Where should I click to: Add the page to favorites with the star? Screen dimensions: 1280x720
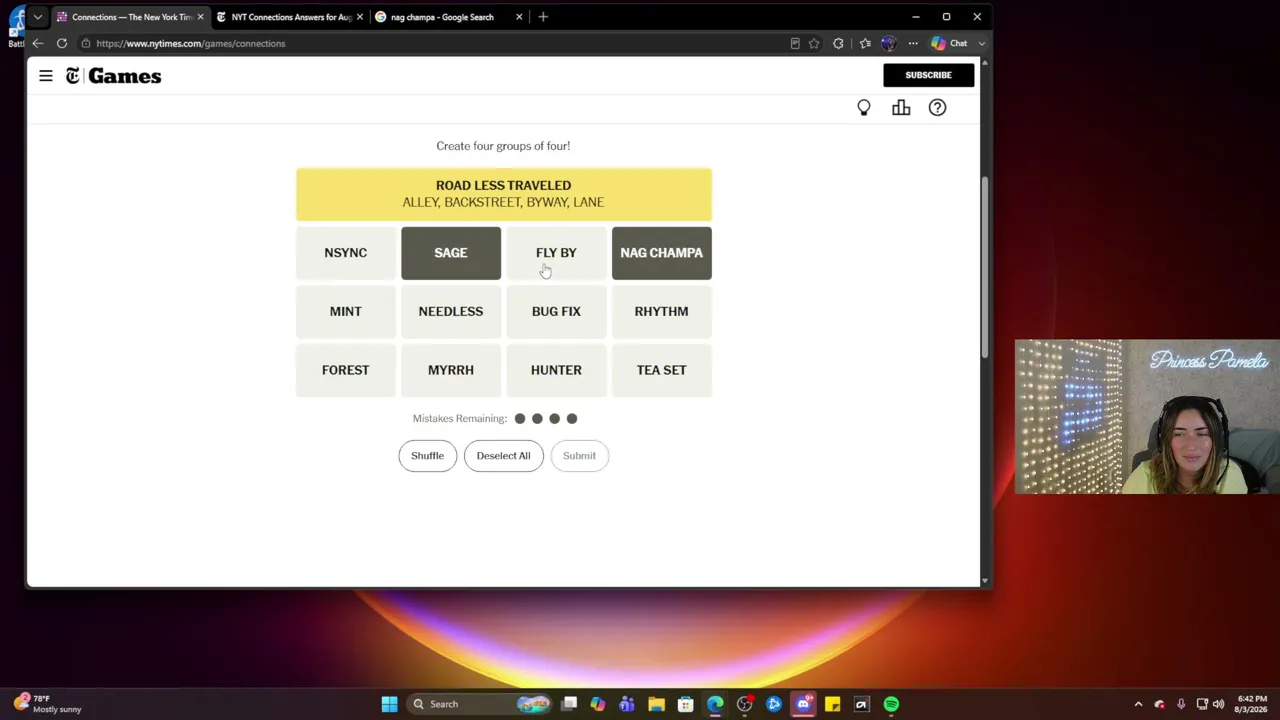(x=814, y=43)
